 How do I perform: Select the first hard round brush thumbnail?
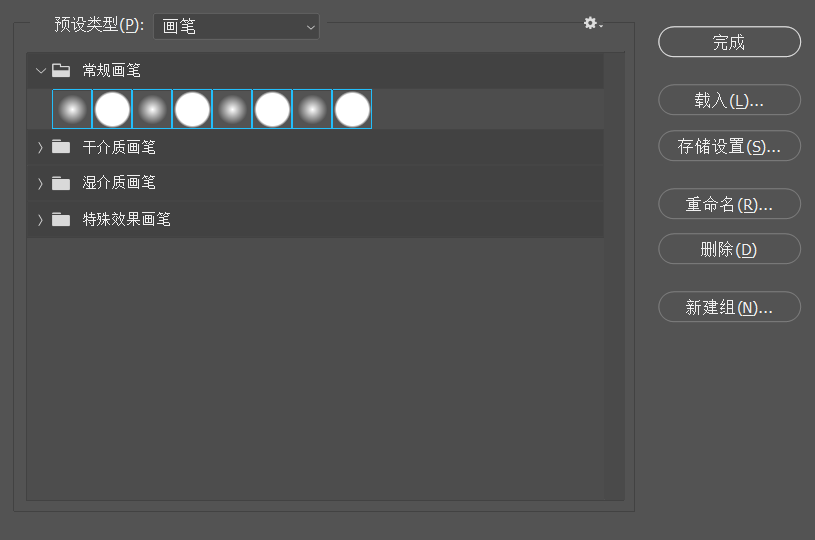(112, 109)
